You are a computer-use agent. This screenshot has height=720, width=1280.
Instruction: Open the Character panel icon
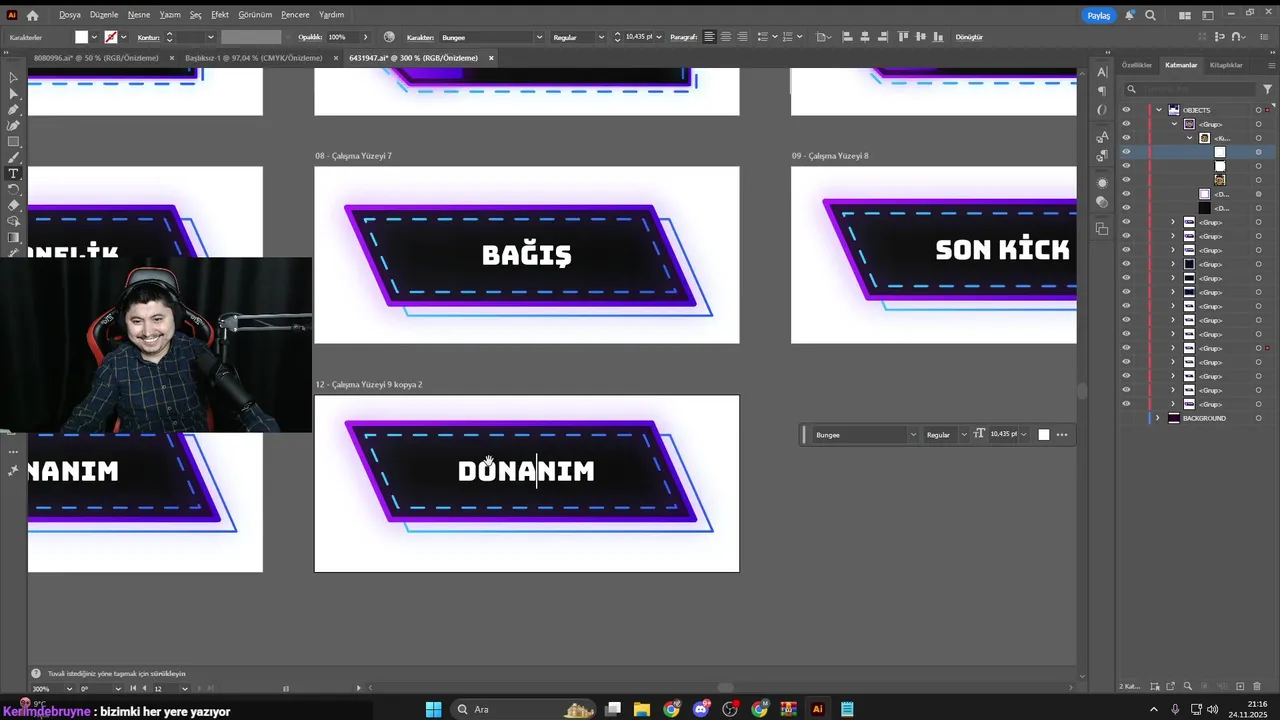coord(1102,72)
